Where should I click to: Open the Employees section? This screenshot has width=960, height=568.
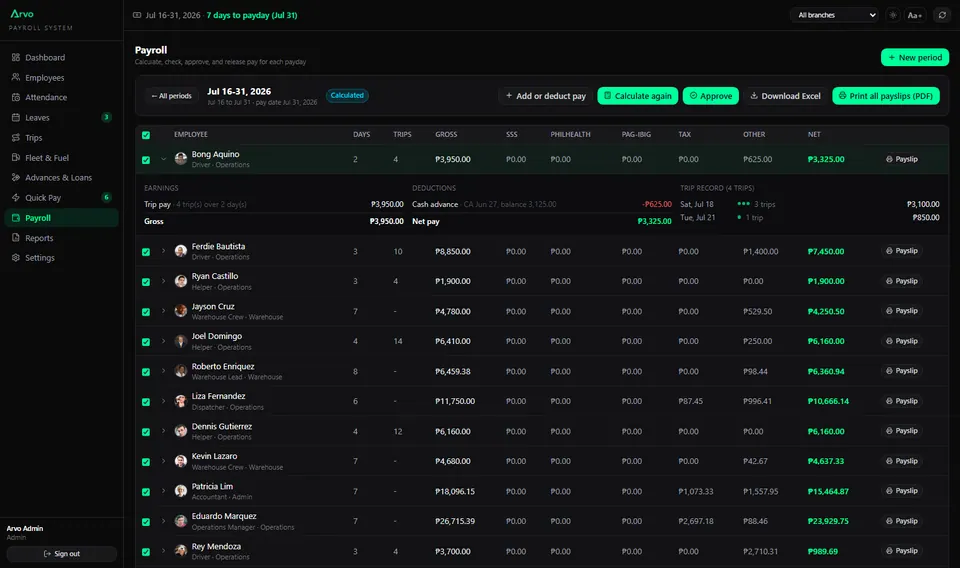point(61,78)
